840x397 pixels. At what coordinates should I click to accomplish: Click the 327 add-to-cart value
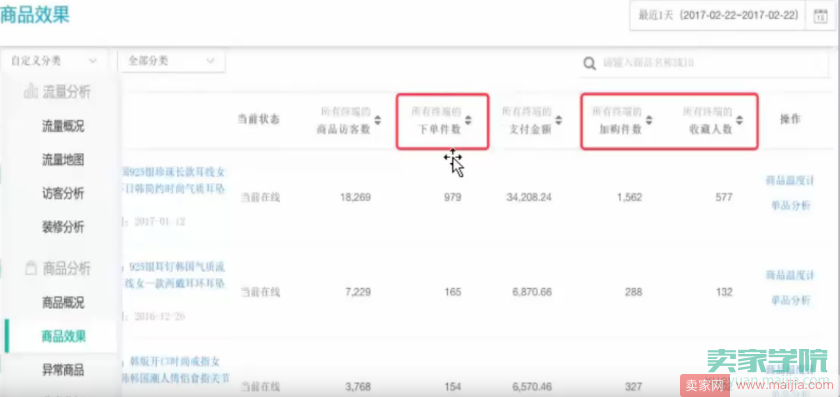coord(633,387)
